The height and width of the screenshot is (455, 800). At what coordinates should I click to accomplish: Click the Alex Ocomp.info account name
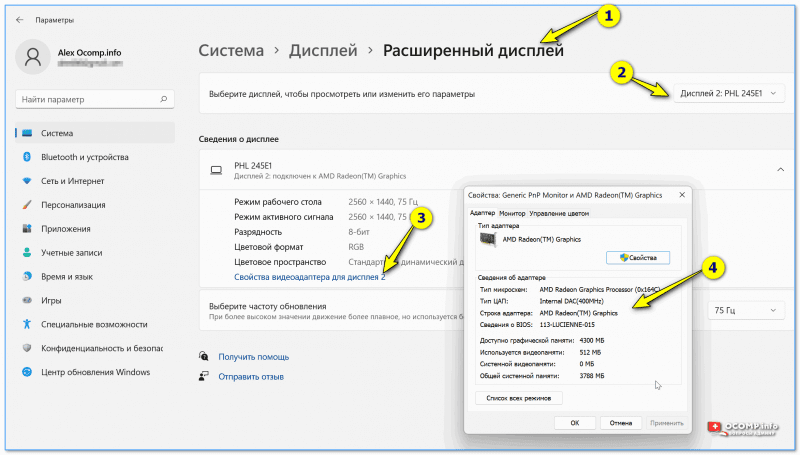coord(89,52)
